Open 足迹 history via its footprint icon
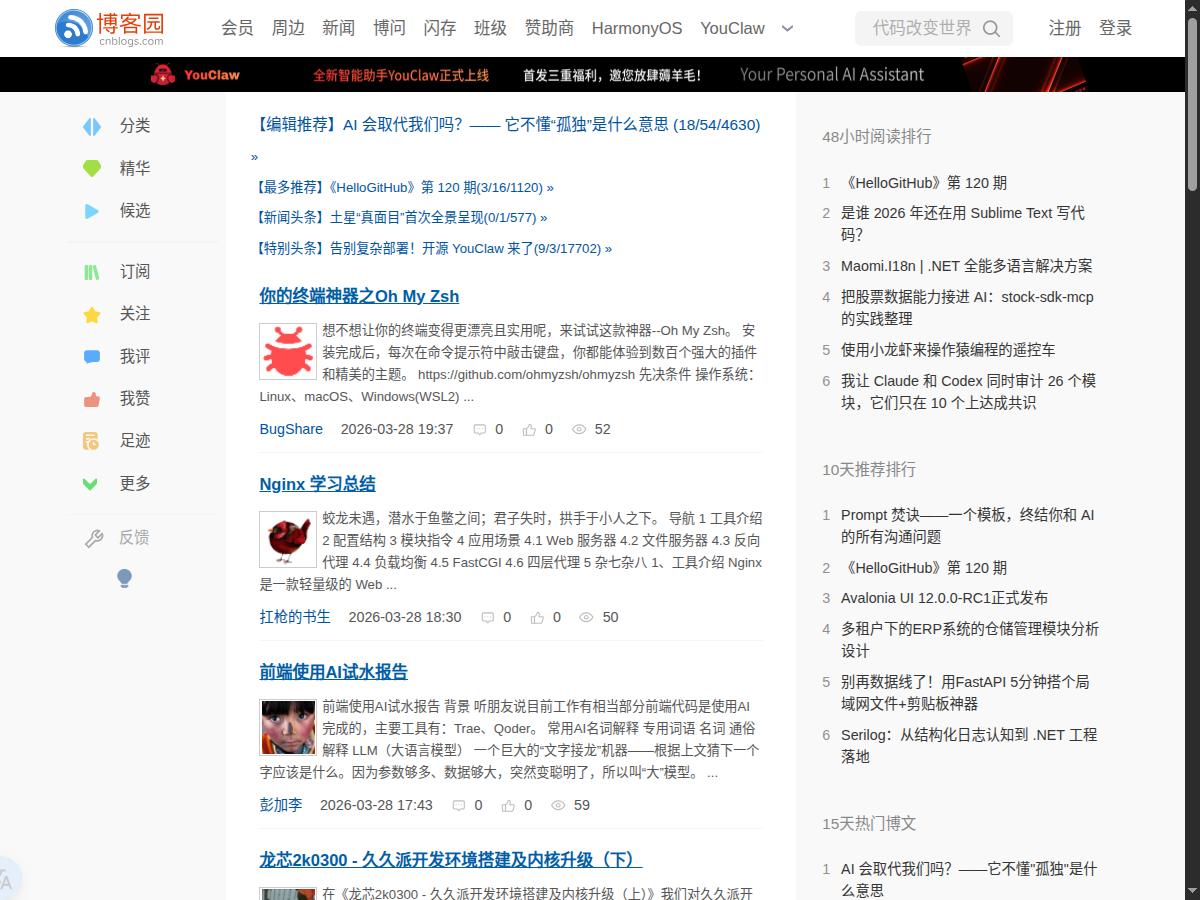The width and height of the screenshot is (1200, 900). coord(91,440)
